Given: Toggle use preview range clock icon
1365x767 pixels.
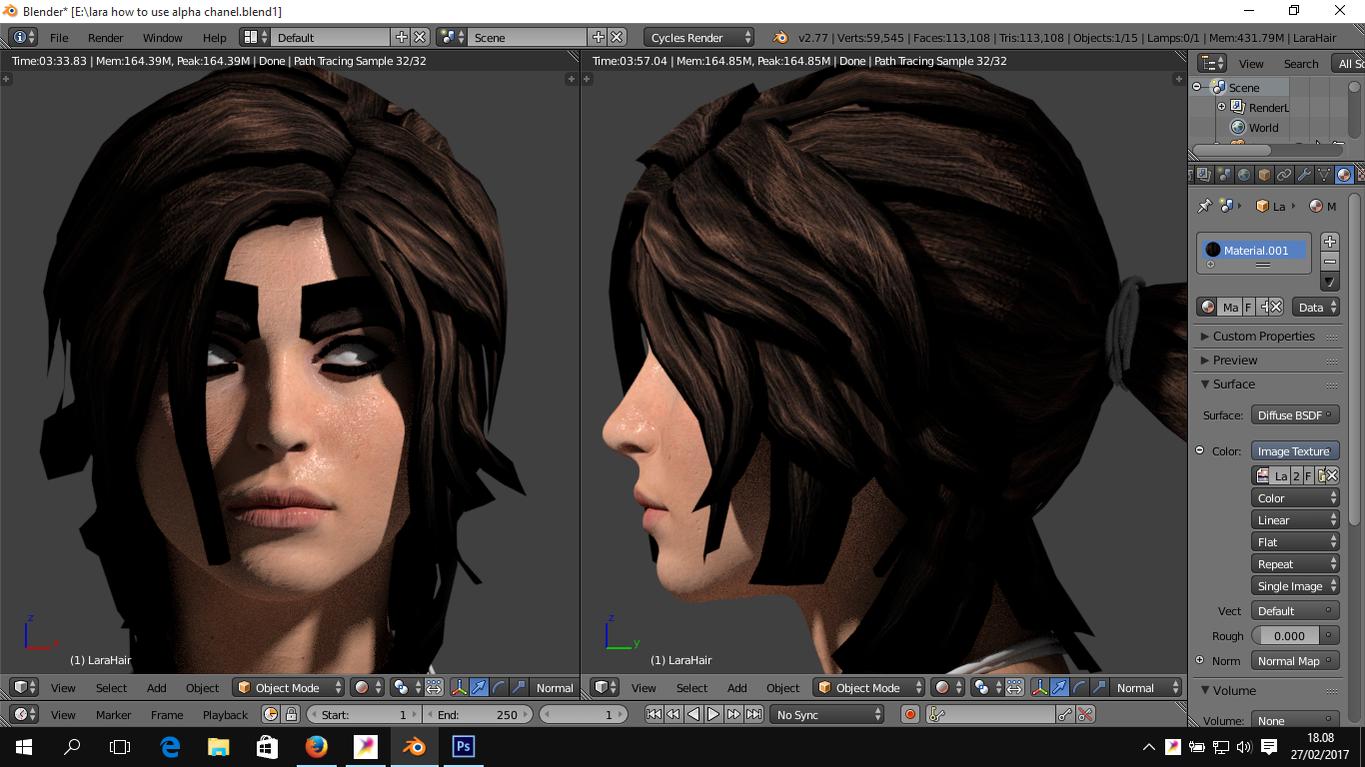Looking at the screenshot, I should tap(270, 714).
